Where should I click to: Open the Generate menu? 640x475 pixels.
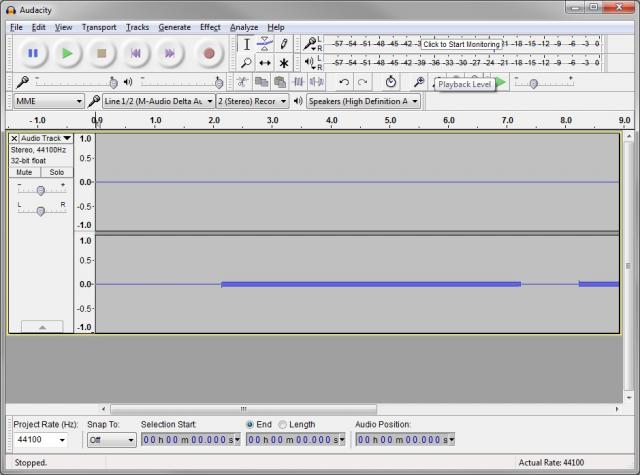tap(174, 27)
